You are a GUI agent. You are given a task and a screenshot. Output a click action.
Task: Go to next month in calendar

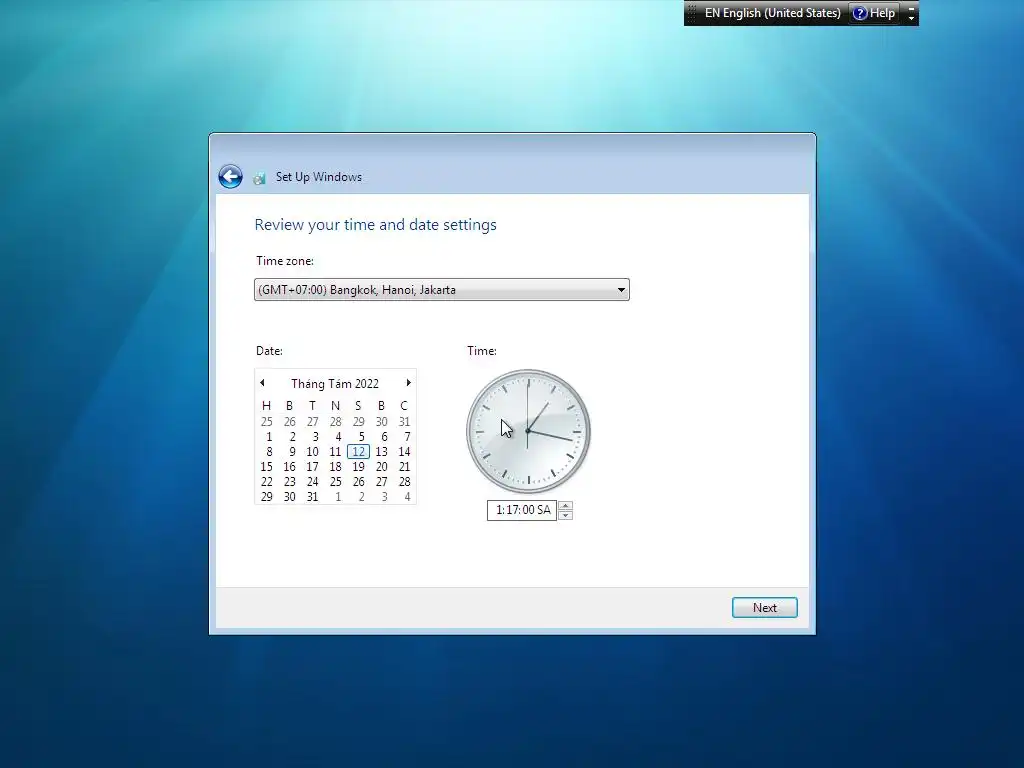[x=408, y=383]
